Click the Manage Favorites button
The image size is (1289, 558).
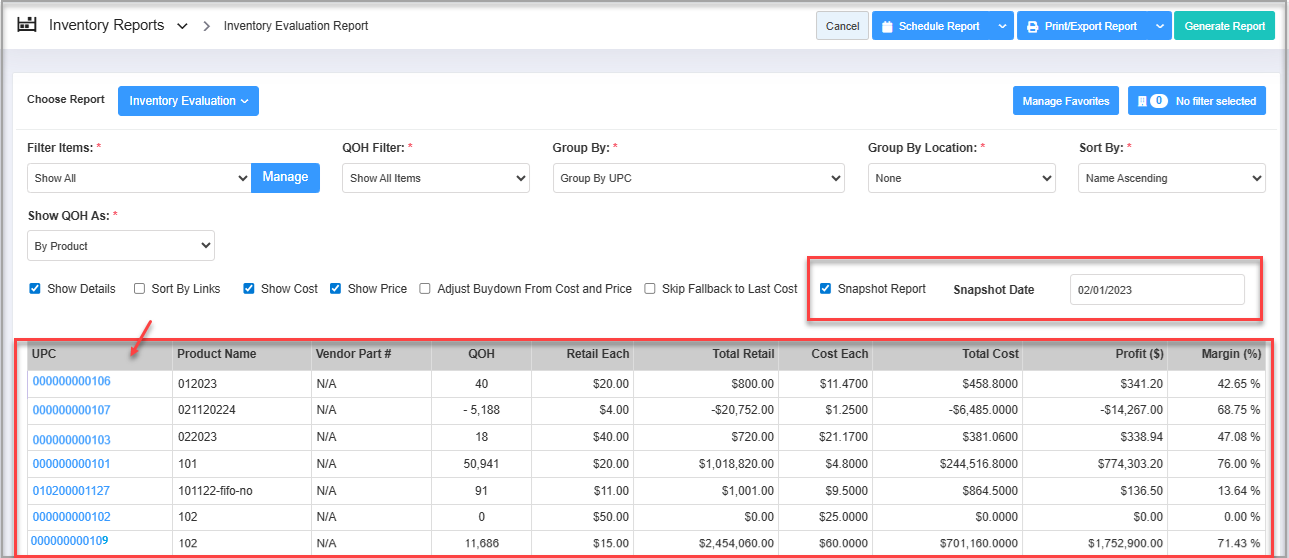(x=1065, y=101)
